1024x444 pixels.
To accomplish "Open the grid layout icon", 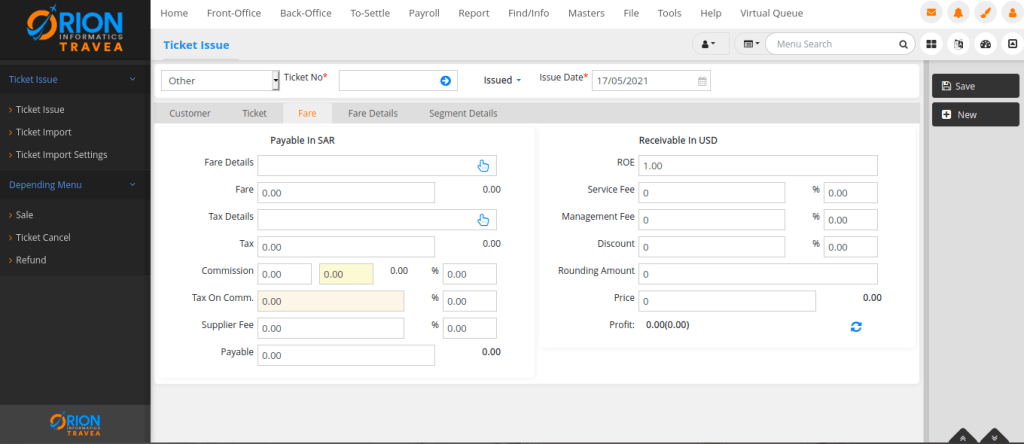I will click(931, 44).
